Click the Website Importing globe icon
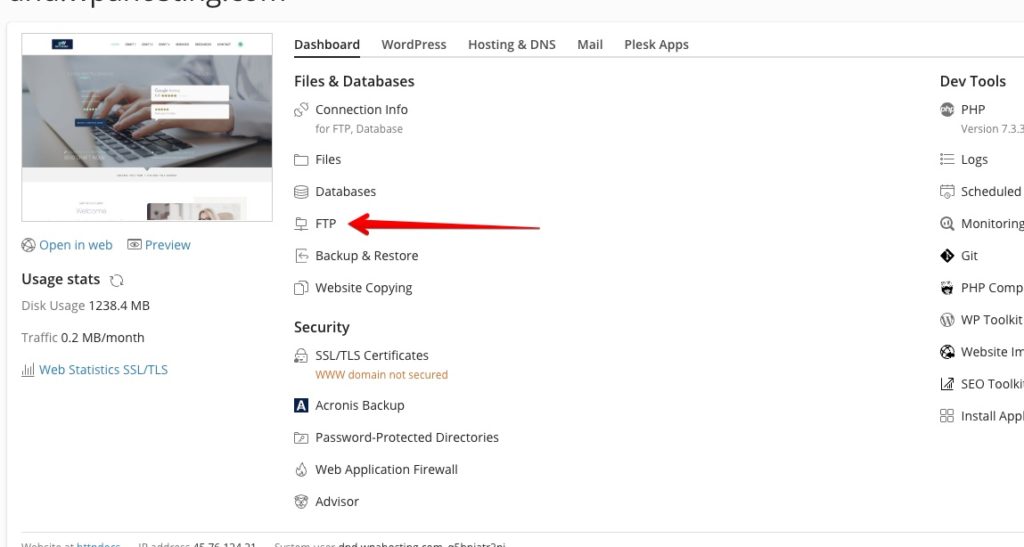 click(947, 352)
